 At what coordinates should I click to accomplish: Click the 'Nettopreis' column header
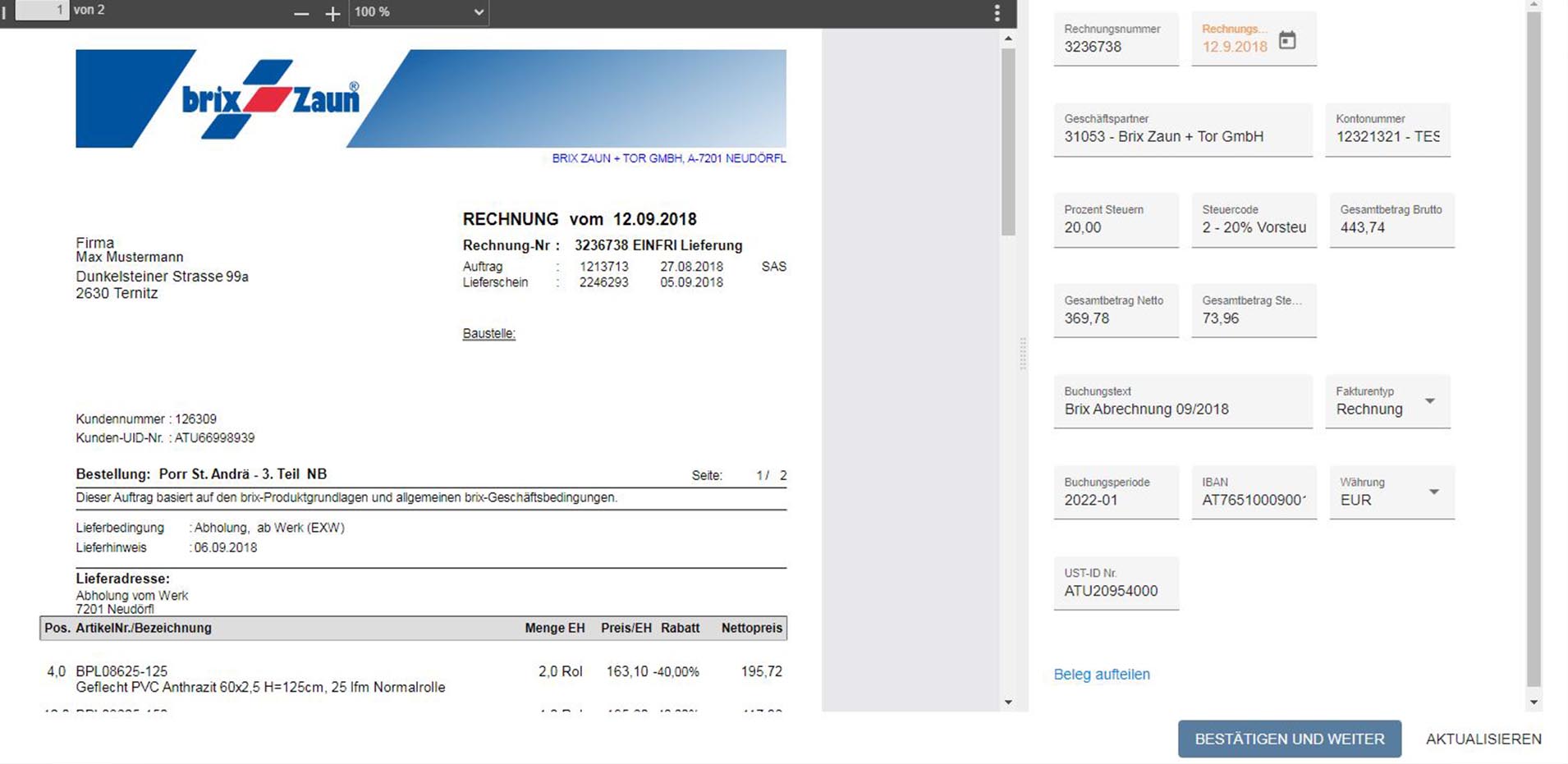click(x=752, y=628)
